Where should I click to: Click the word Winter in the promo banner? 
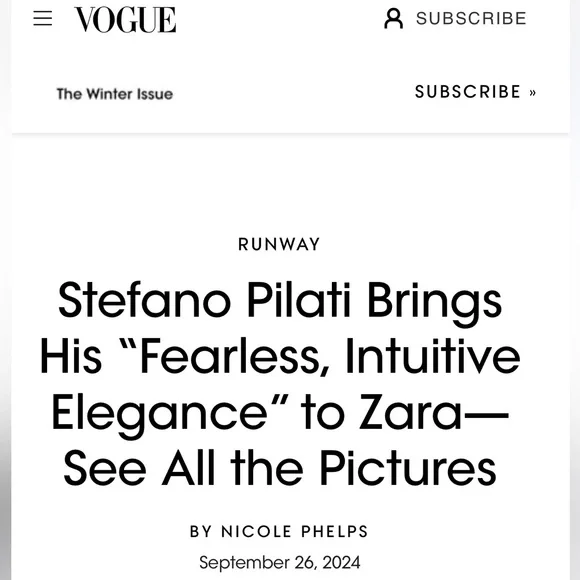[x=110, y=94]
